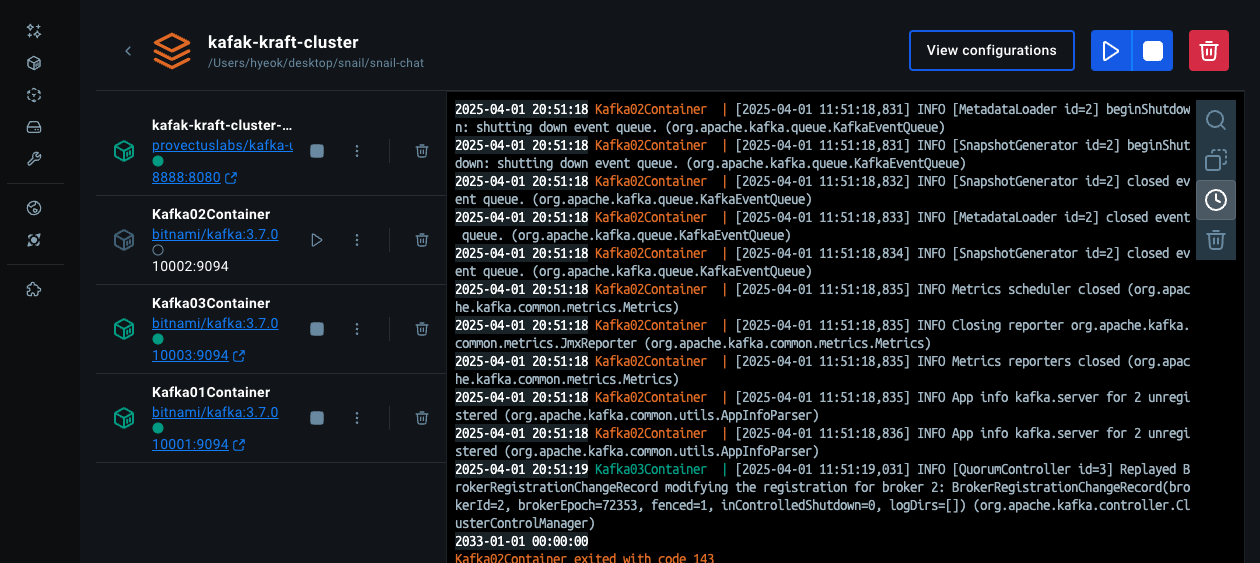Click external-link icon next to 10003:9094

click(240, 356)
